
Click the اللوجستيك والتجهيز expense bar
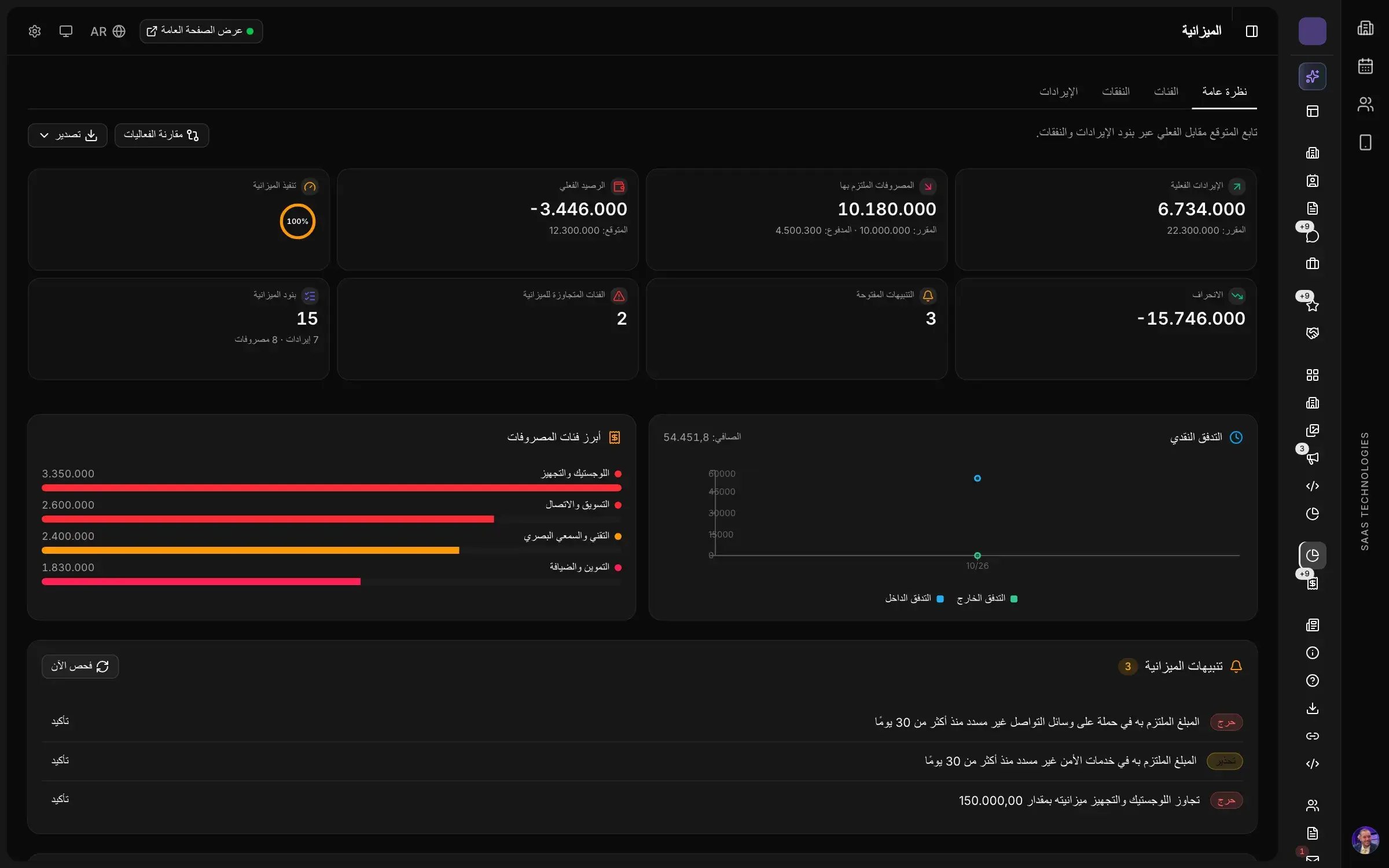coord(332,488)
